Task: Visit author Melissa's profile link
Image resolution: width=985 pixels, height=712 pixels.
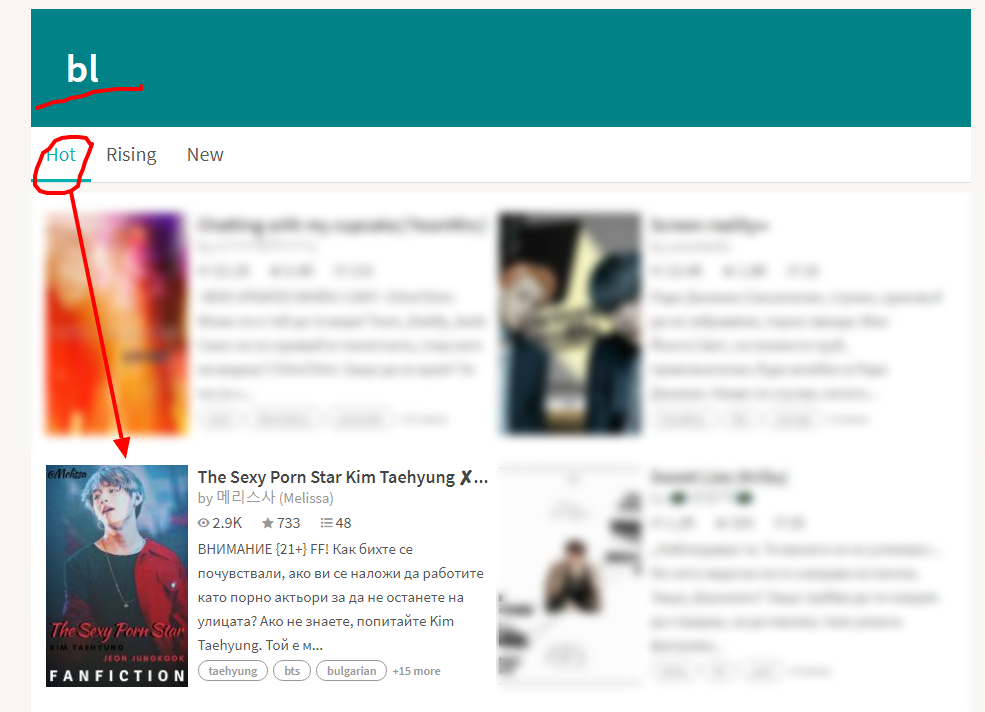Action: (x=275, y=498)
